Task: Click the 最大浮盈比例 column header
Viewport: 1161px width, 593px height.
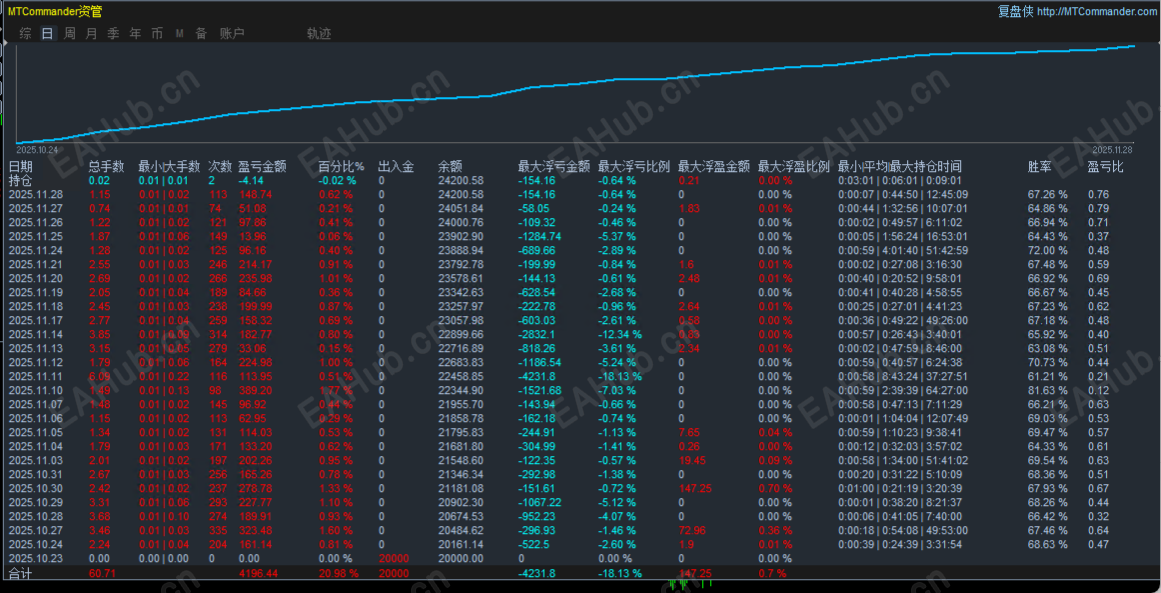Action: click(x=794, y=167)
